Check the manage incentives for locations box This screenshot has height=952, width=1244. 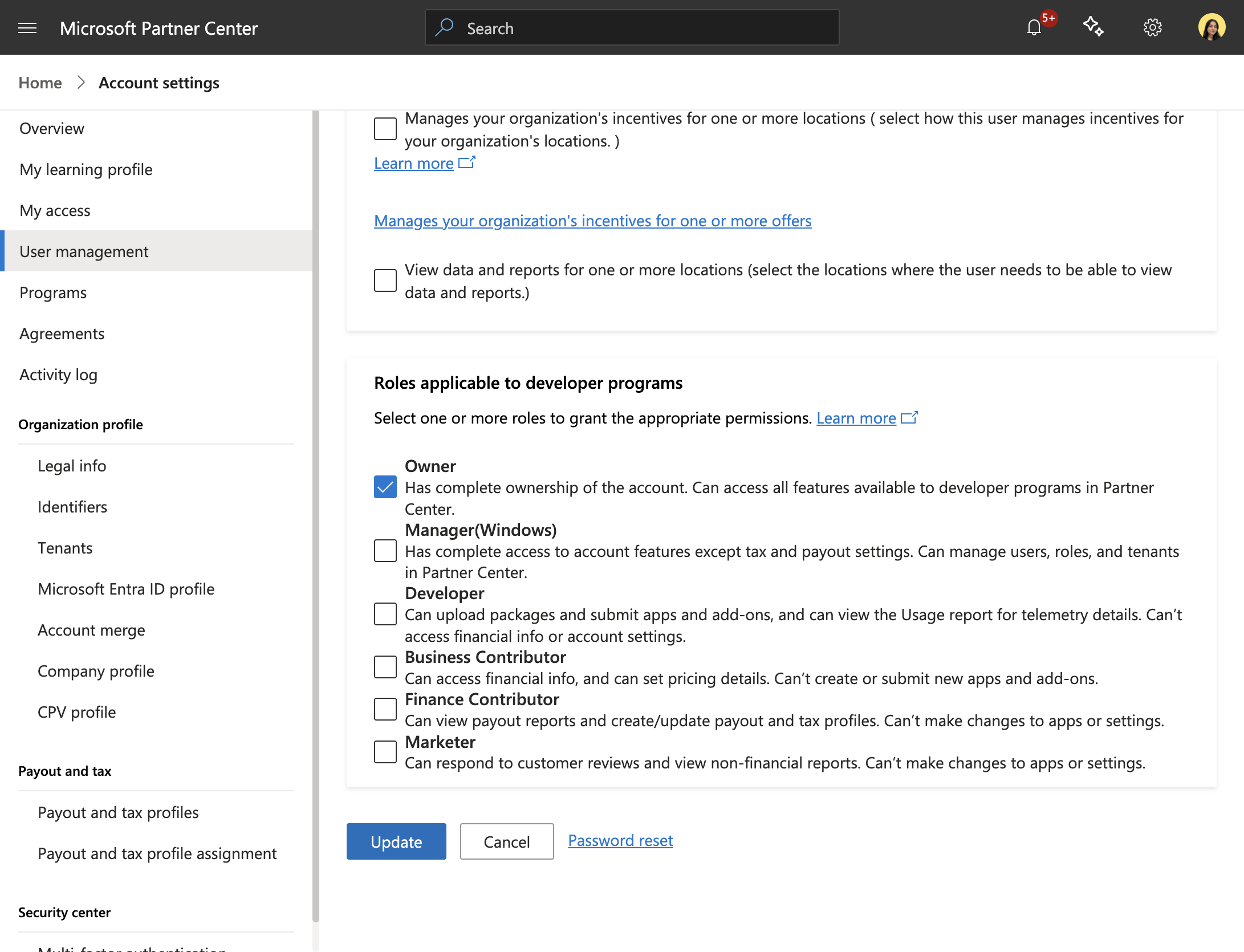[x=385, y=129]
